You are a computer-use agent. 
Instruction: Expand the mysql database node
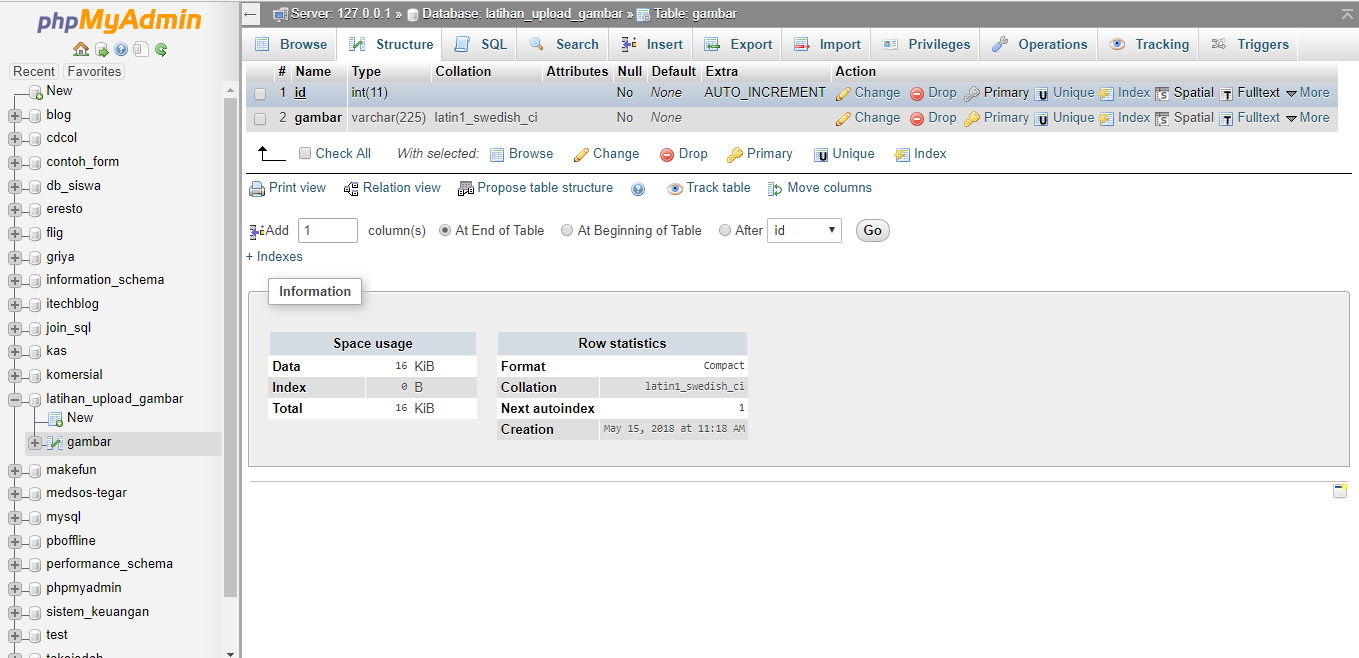tap(14, 518)
